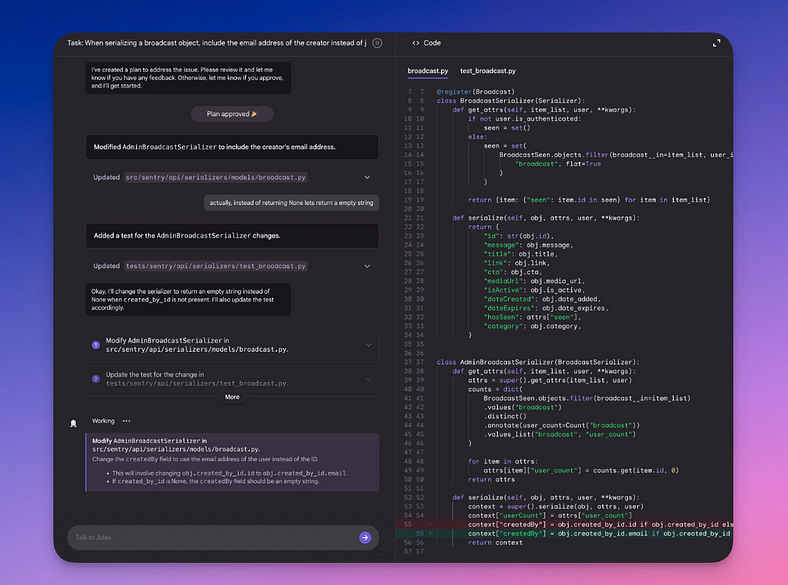Expand the Update the test plan step chevron
This screenshot has height=585, width=788.
click(x=368, y=379)
